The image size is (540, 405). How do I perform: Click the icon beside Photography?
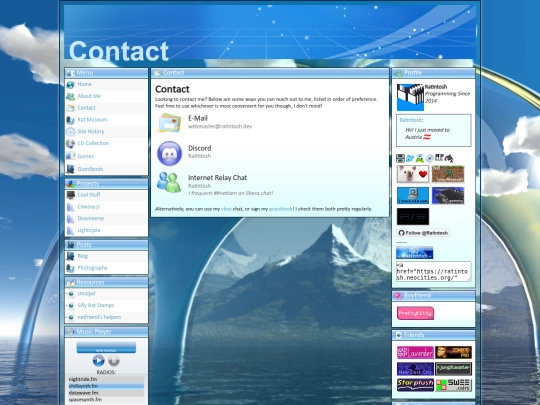click(71, 268)
